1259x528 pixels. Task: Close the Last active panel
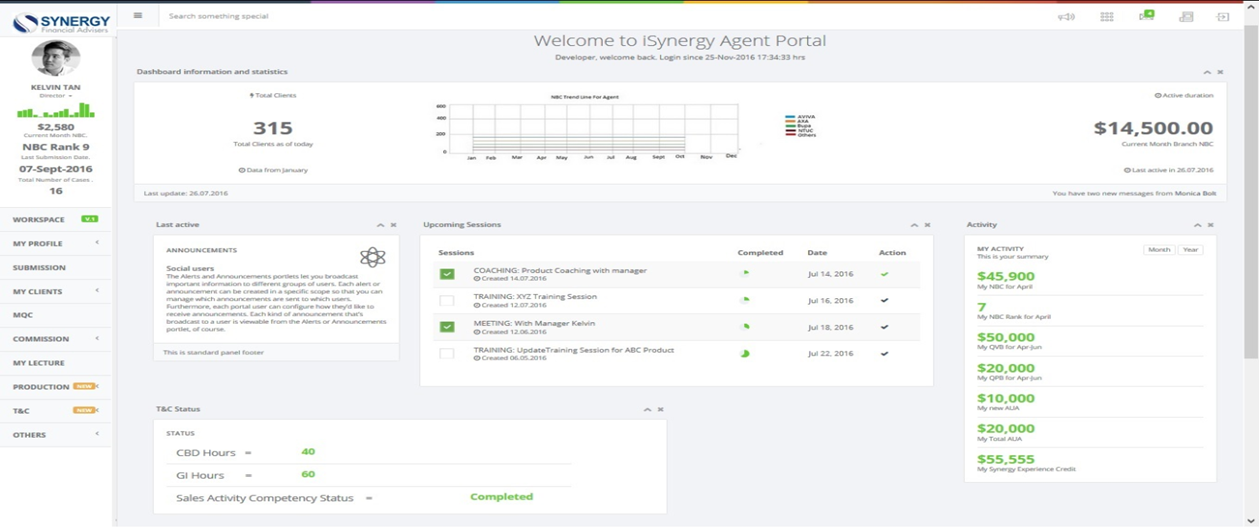tap(393, 225)
